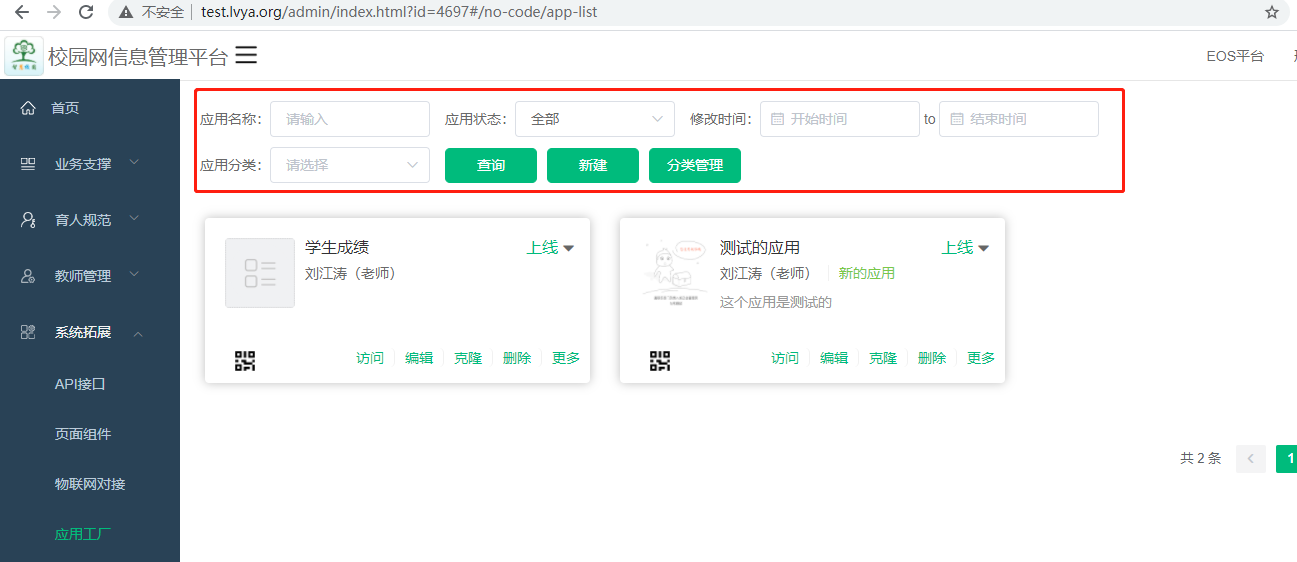The image size is (1297, 562).
Task: Click the 系统拓展 sidebar icon
Action: (28, 332)
